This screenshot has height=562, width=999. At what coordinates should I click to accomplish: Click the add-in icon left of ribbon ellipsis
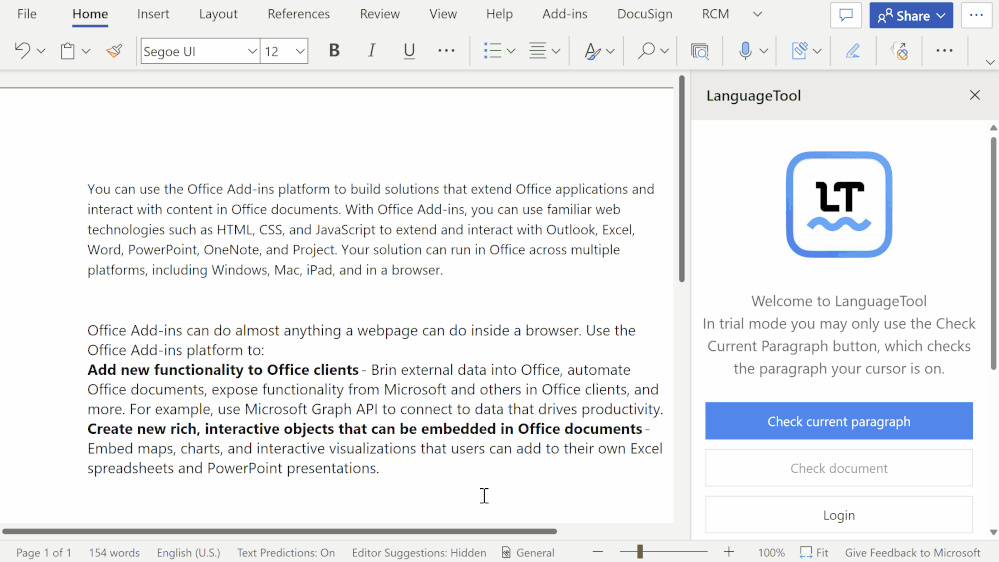point(900,51)
